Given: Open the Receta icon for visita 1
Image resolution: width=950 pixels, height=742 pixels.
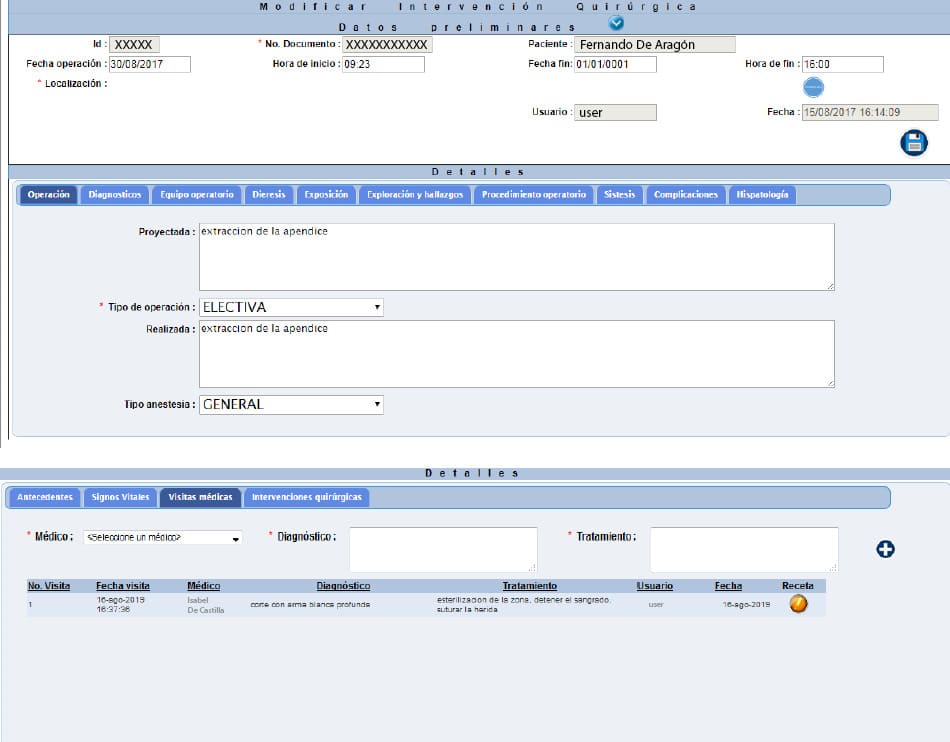Looking at the screenshot, I should tap(798, 603).
